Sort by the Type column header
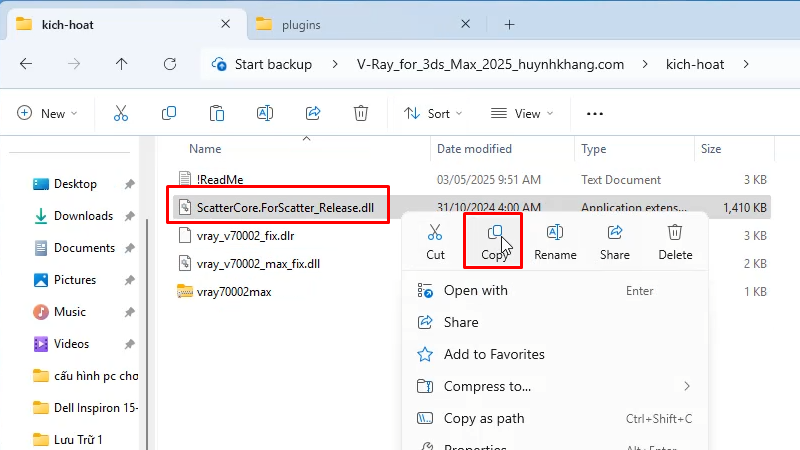 pos(593,149)
